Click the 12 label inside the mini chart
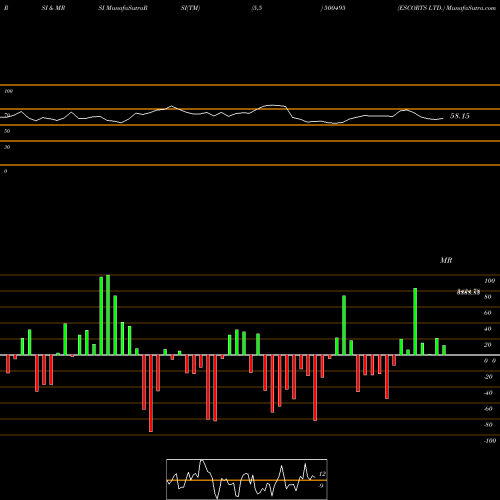The height and width of the screenshot is (500, 500). click(322, 474)
